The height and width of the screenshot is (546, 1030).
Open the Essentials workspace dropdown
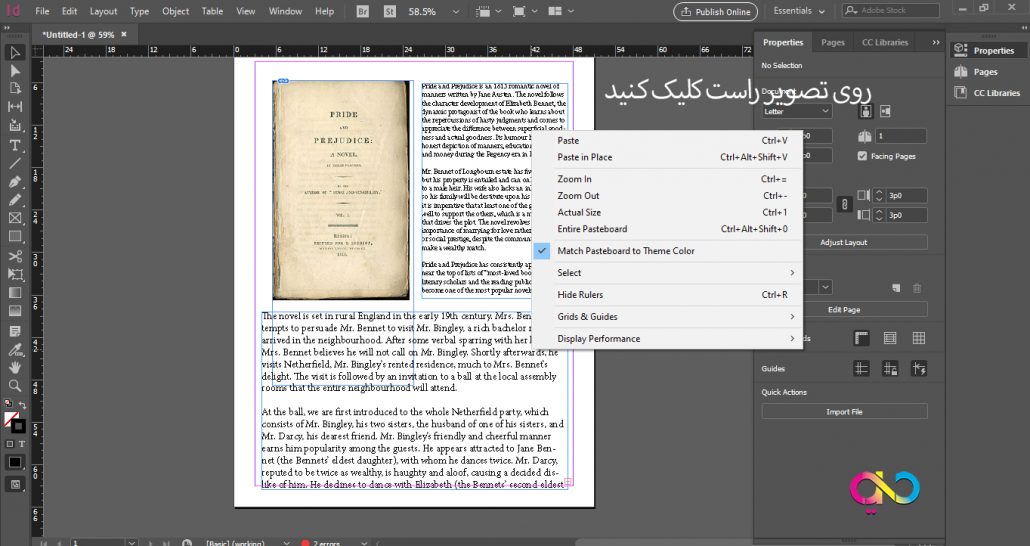799,11
